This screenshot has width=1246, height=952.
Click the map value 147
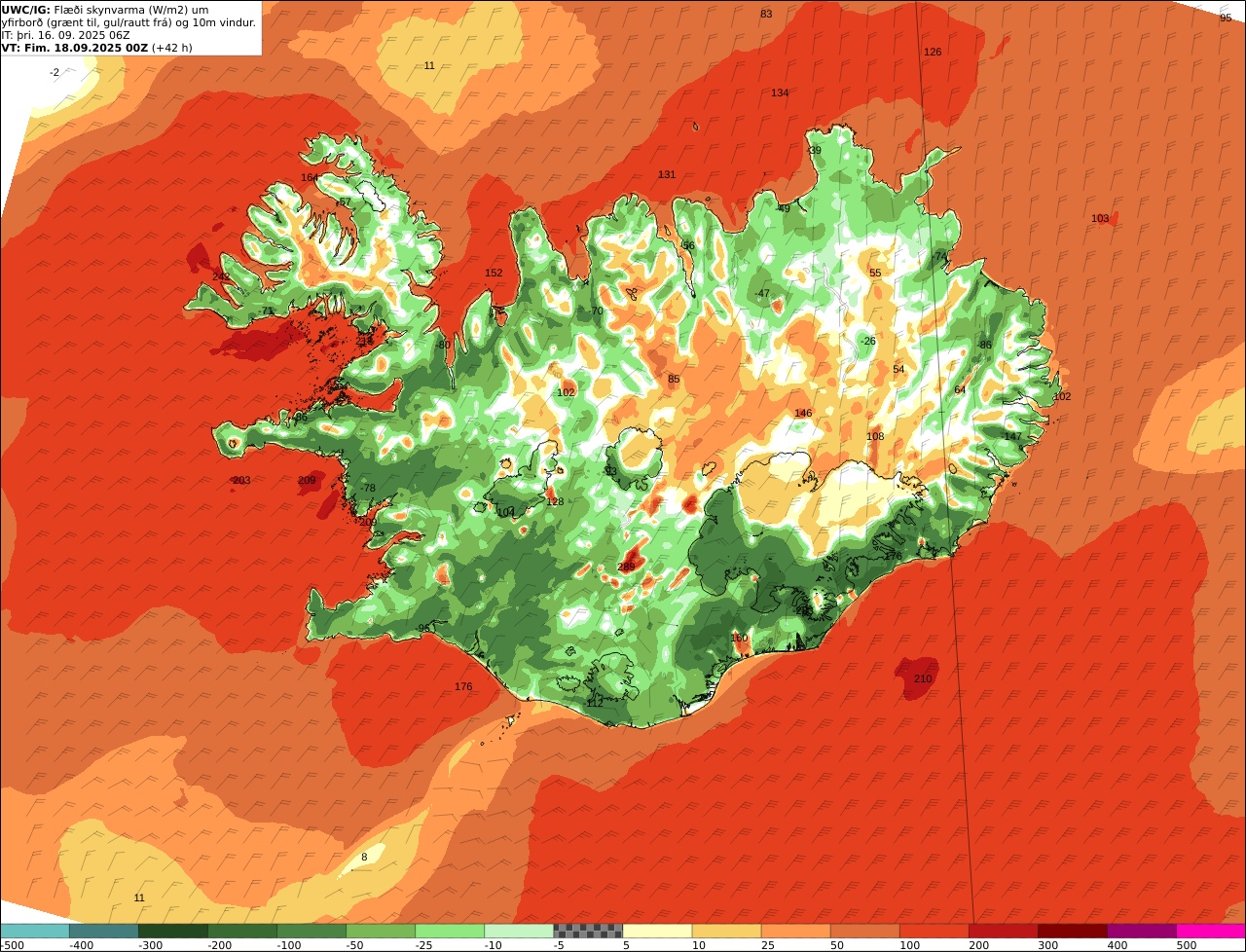(1013, 436)
